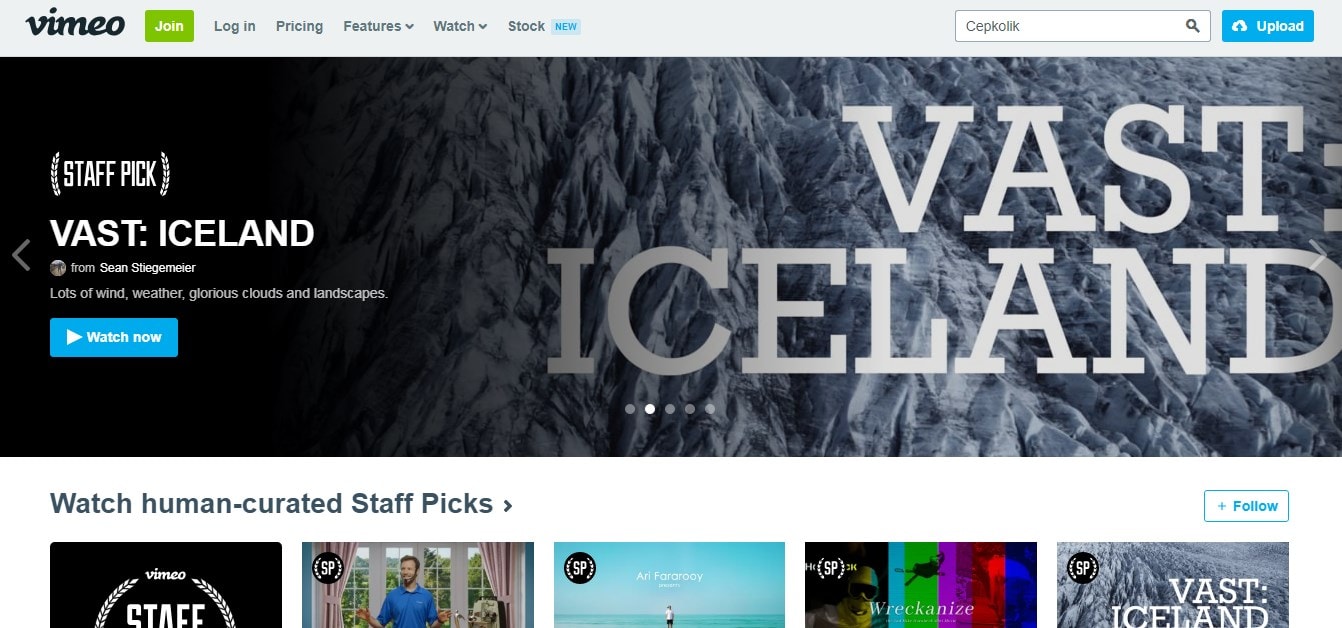Select the third carousel dot
Viewport: 1342px width, 628px height.
[x=670, y=409]
